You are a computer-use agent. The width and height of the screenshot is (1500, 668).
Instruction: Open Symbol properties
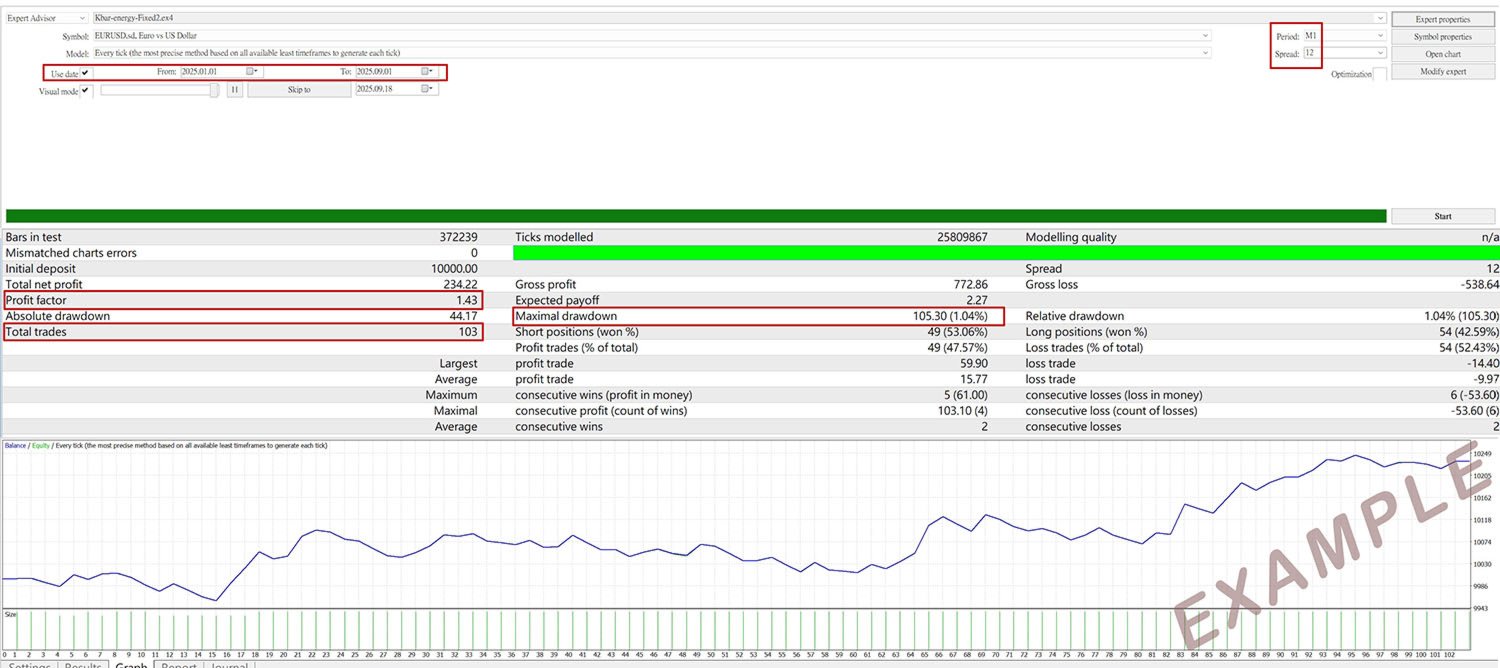(1443, 37)
